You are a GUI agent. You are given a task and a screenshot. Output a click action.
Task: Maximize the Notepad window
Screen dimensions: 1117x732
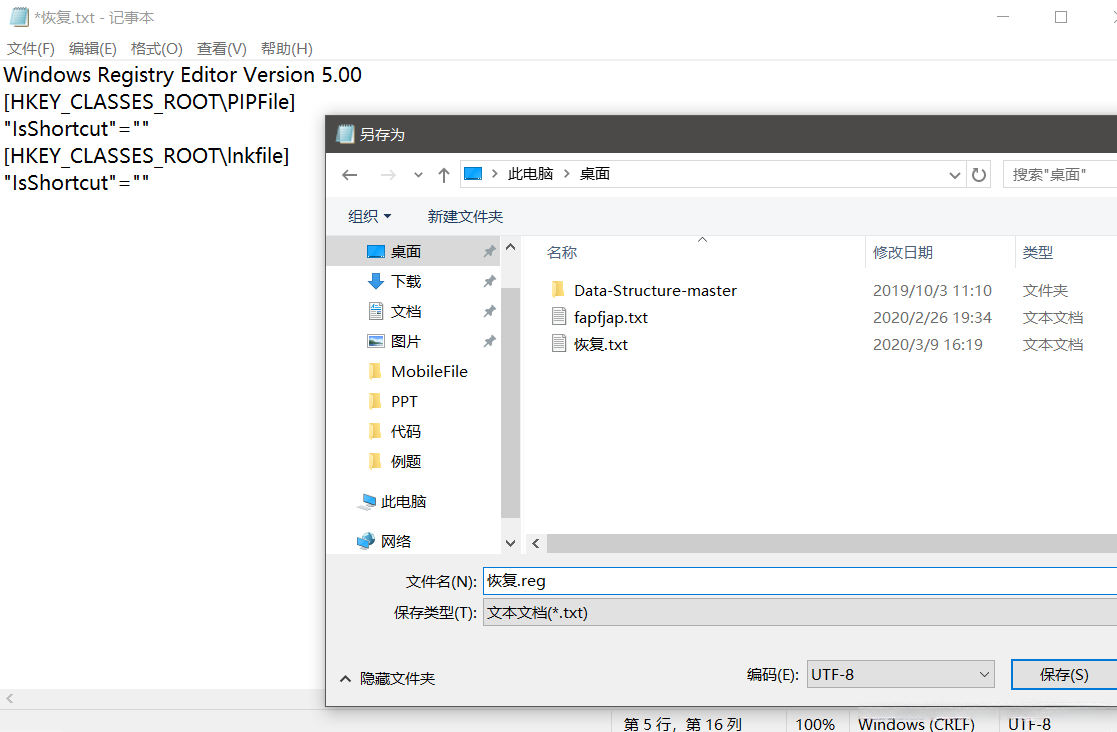coord(1061,17)
